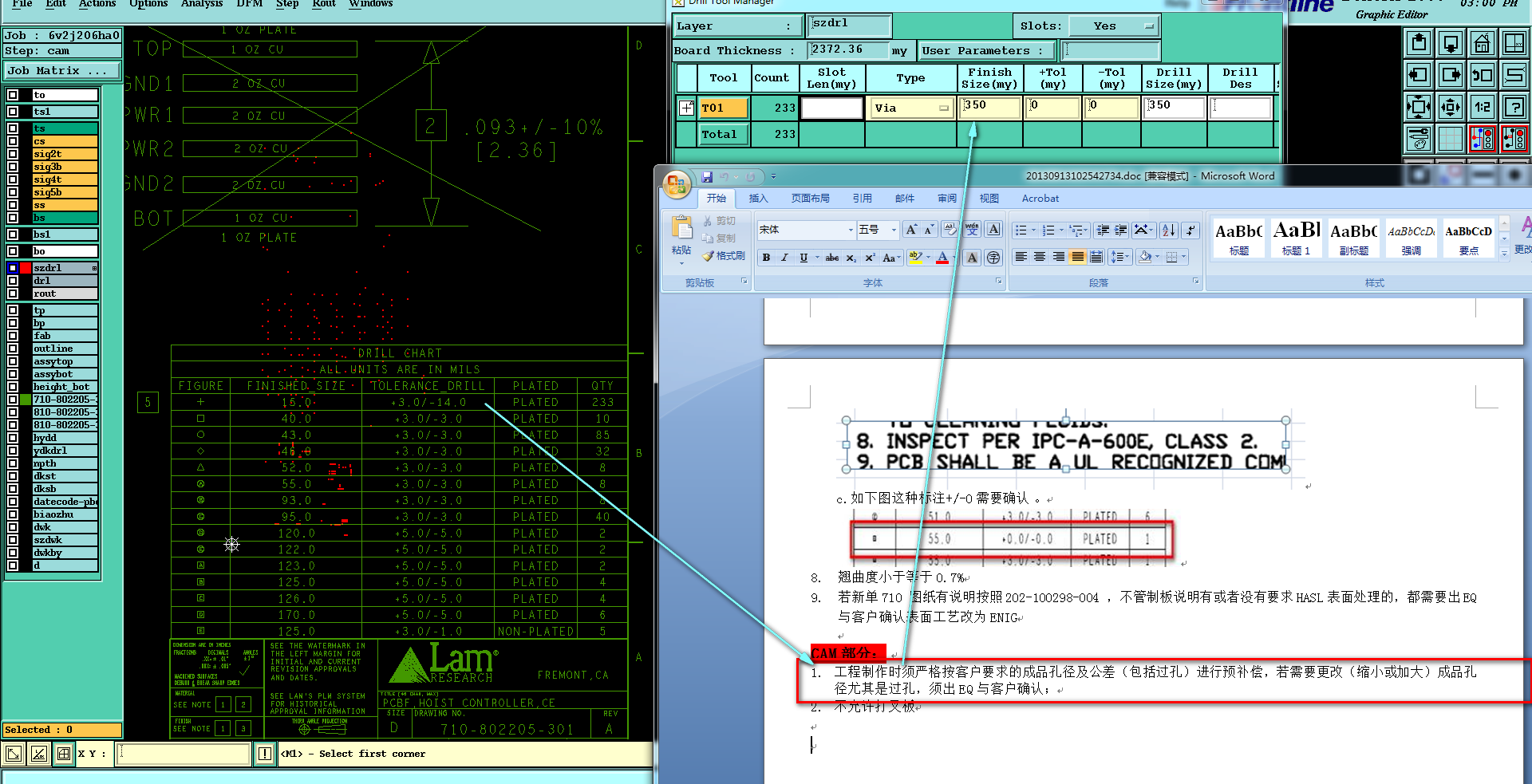Screen dimensions: 1532x784
Task: Click the XY window layout icon
Action: tap(1514, 43)
